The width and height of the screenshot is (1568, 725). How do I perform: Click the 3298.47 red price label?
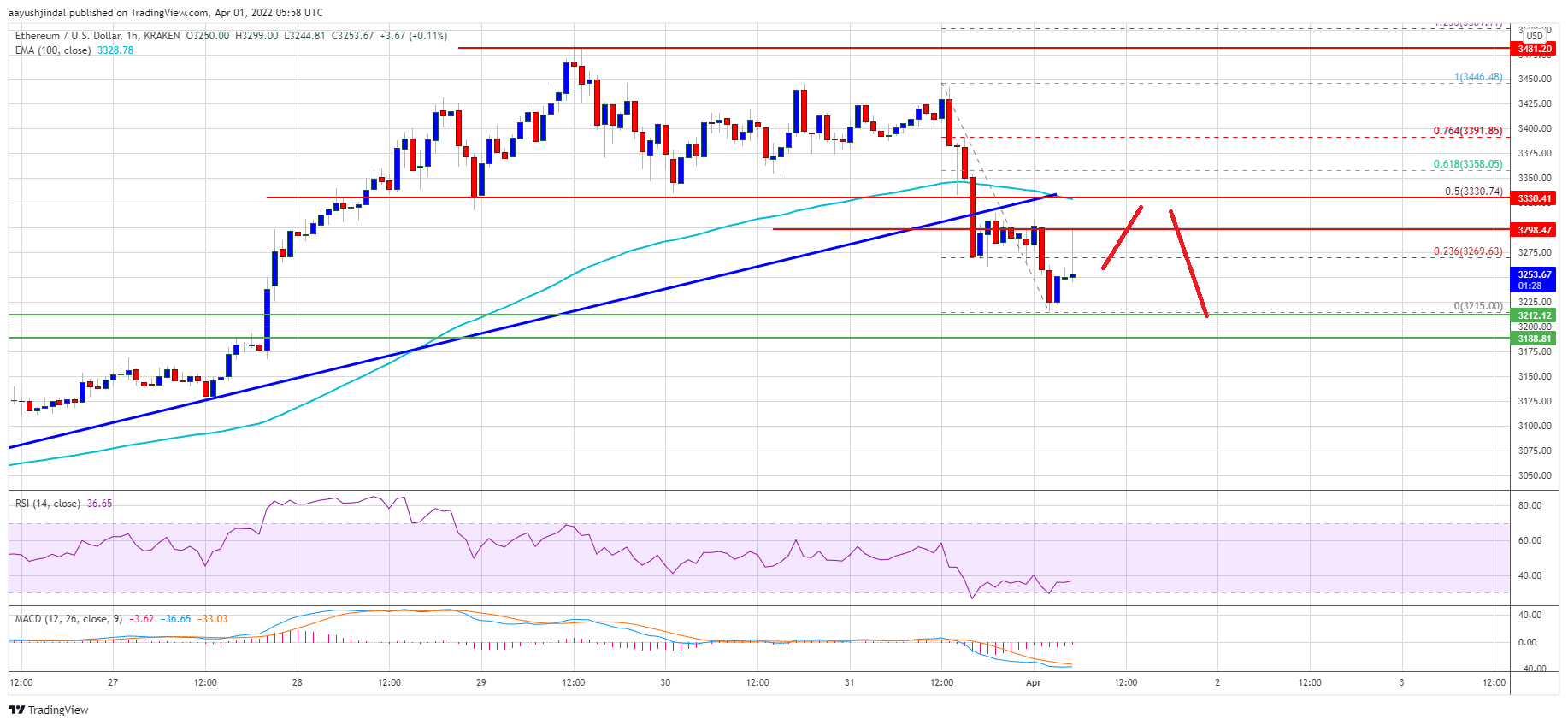click(1535, 230)
